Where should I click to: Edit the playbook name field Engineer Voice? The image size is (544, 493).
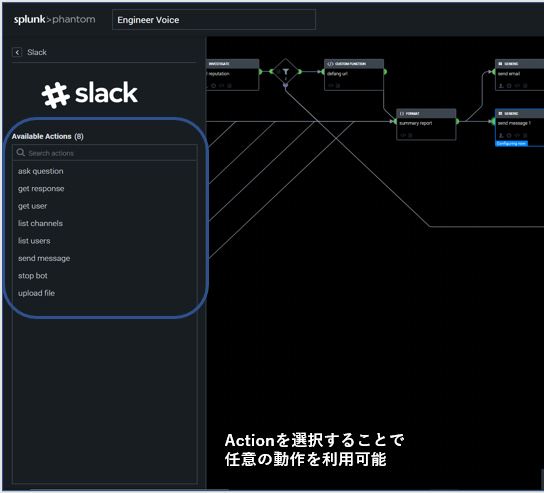214,20
